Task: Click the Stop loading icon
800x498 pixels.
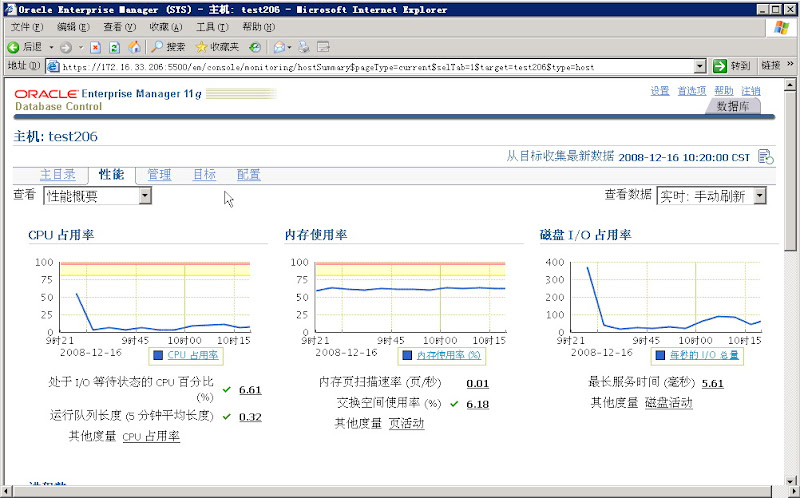Action: [95, 47]
